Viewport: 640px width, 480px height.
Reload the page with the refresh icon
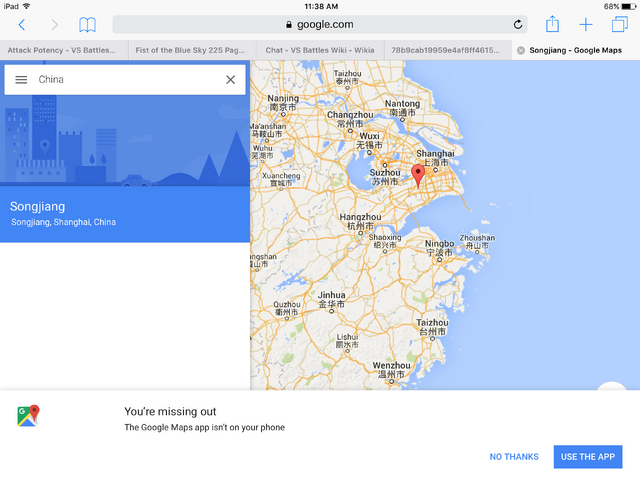coord(518,24)
